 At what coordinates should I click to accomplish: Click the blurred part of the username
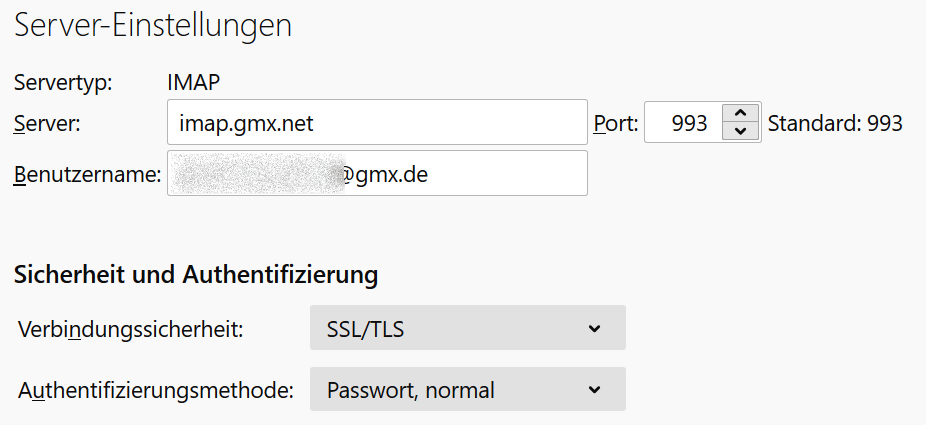(x=256, y=174)
